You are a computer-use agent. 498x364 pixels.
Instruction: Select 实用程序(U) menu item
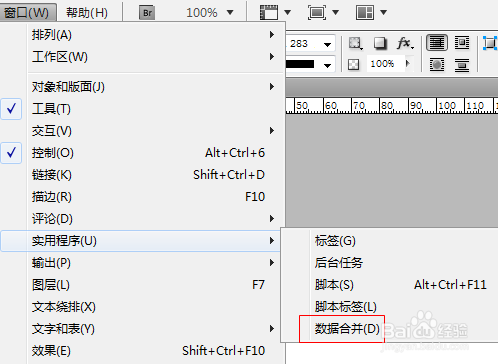140,241
